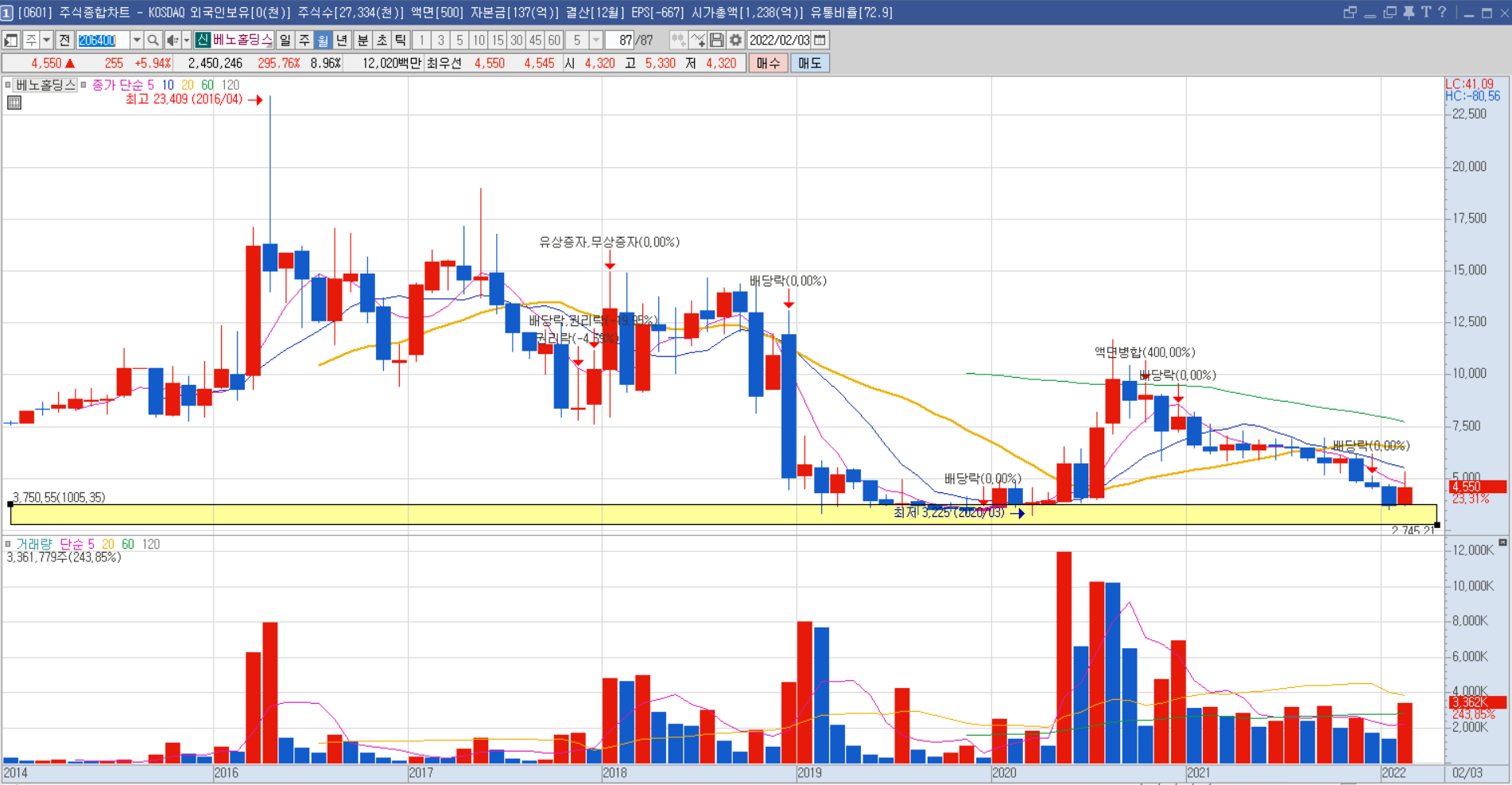Click the duplicate window icon in title bar
1512x785 pixels.
1390,12
